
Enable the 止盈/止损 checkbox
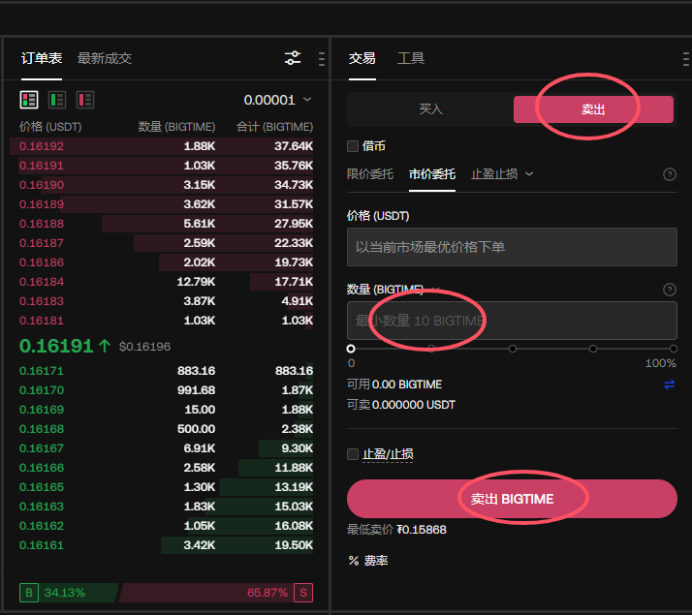(353, 454)
